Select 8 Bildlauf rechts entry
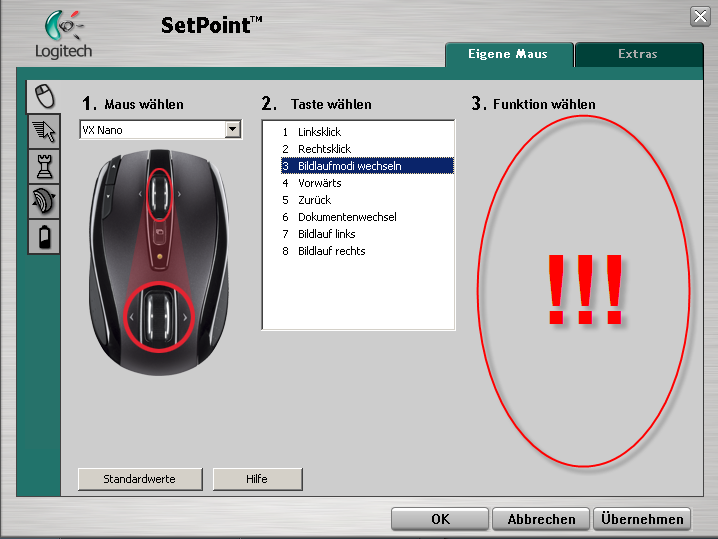This screenshot has width=718, height=539. pos(367,251)
